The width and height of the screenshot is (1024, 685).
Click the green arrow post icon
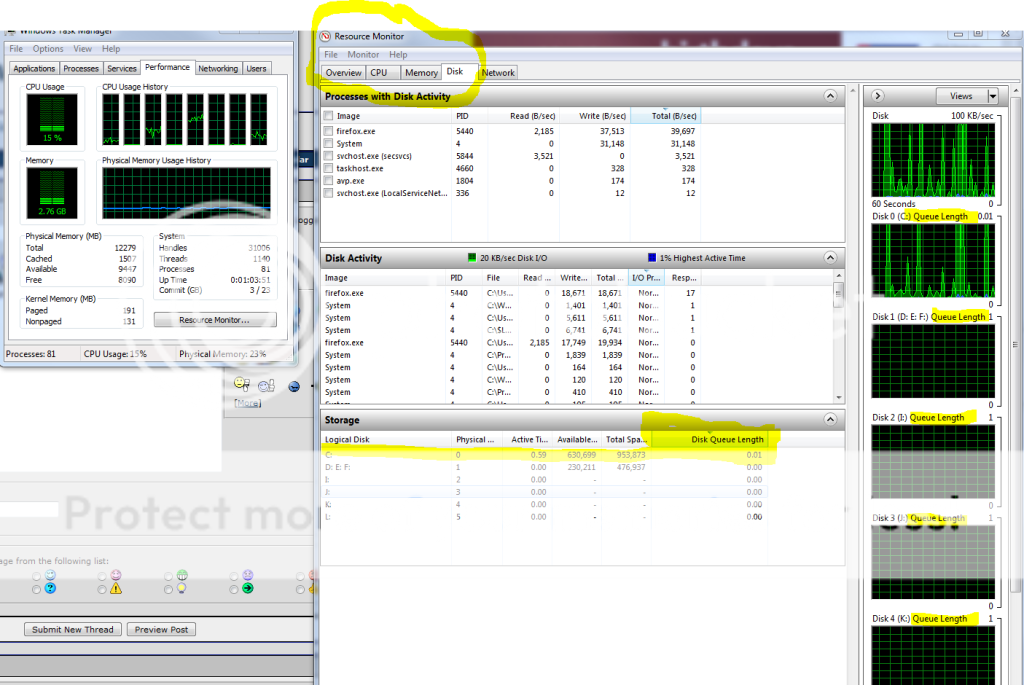[x=247, y=589]
